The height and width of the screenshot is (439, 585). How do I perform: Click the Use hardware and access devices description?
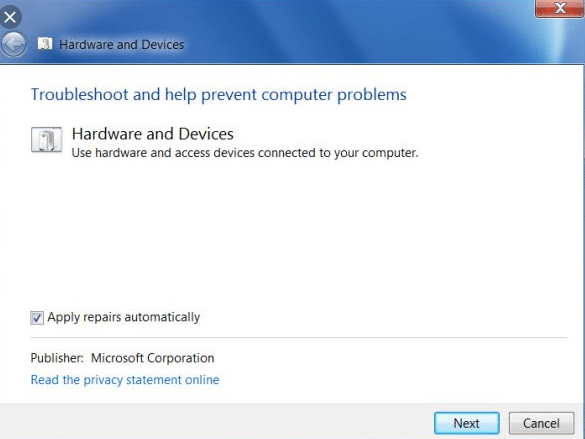pyautogui.click(x=245, y=153)
